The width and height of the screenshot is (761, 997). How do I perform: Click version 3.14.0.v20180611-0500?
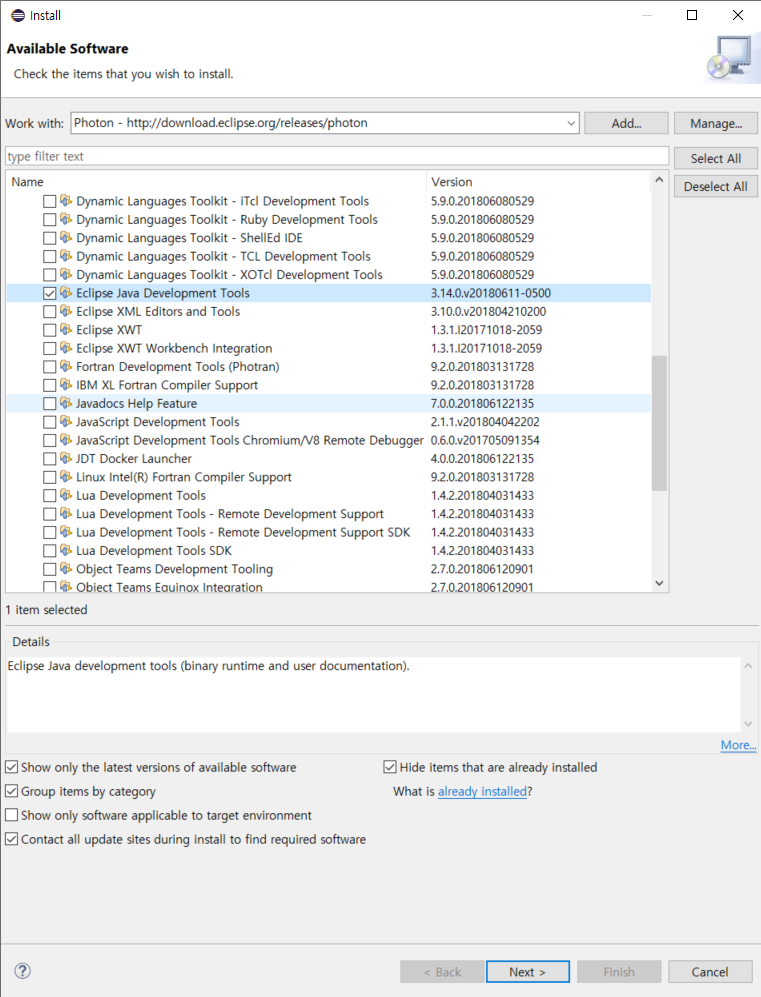point(491,293)
